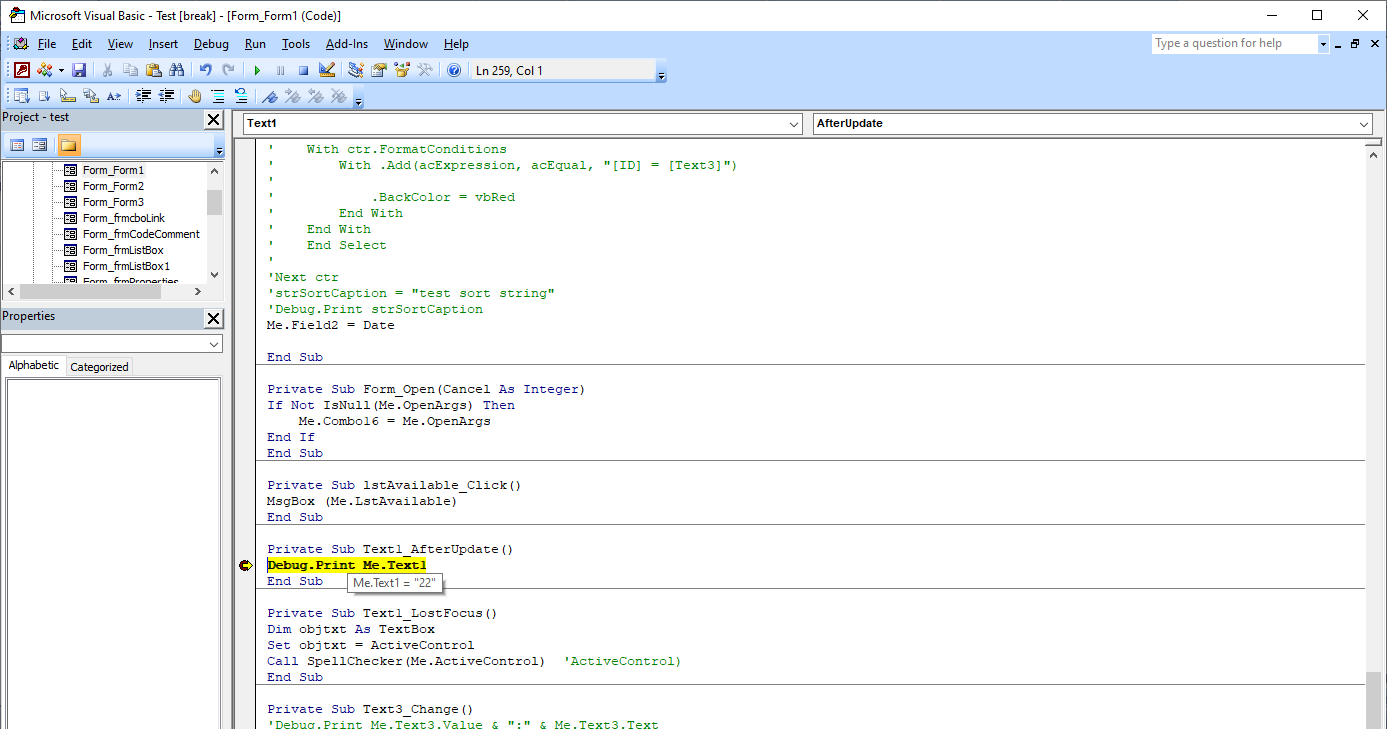The width and height of the screenshot is (1387, 729).
Task: Open the Project Explorer toolbar icon
Action: pos(355,70)
